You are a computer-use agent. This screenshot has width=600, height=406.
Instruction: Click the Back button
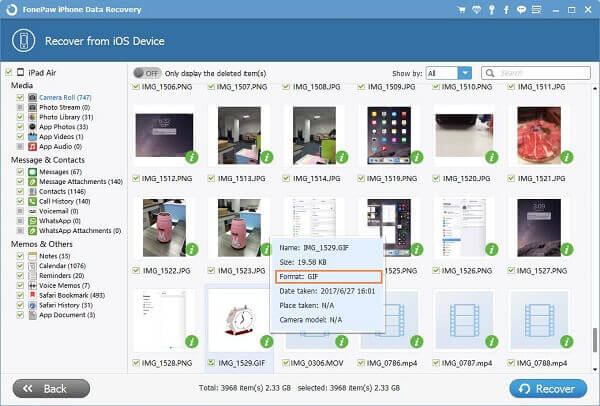51,389
